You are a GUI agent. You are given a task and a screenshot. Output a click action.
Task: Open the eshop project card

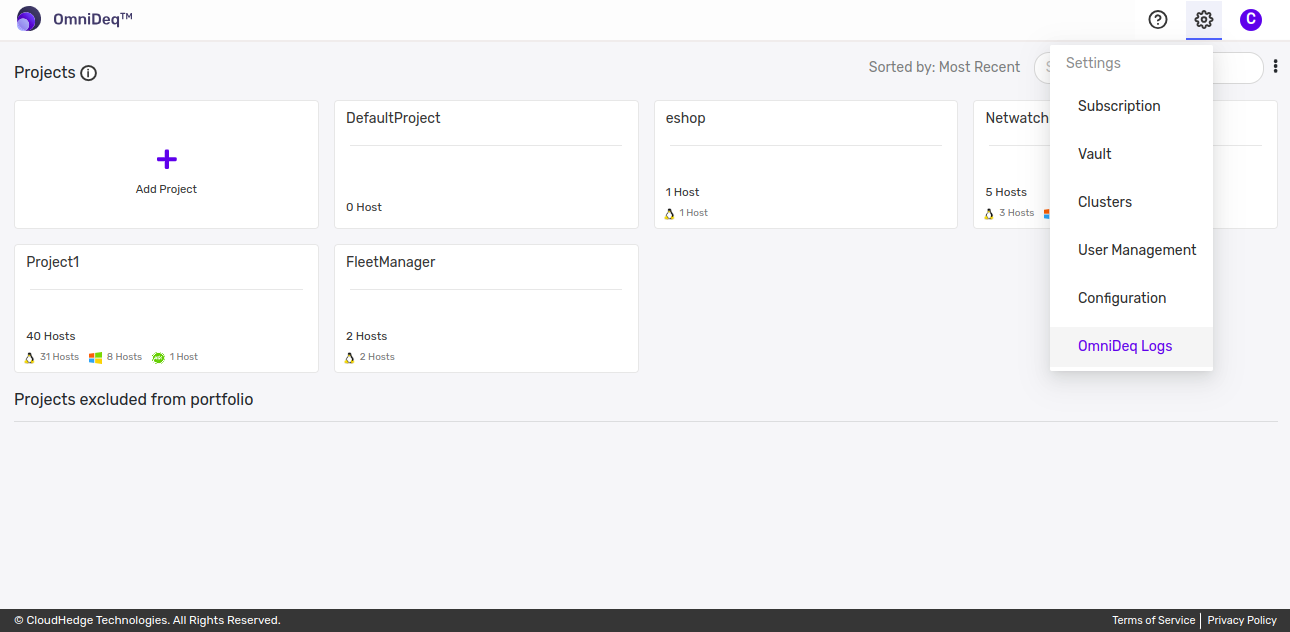(x=806, y=164)
